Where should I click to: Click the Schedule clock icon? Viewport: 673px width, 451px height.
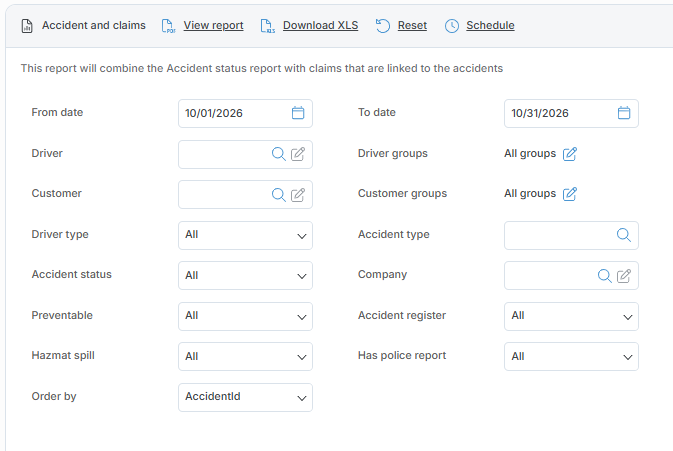pyautogui.click(x=452, y=26)
